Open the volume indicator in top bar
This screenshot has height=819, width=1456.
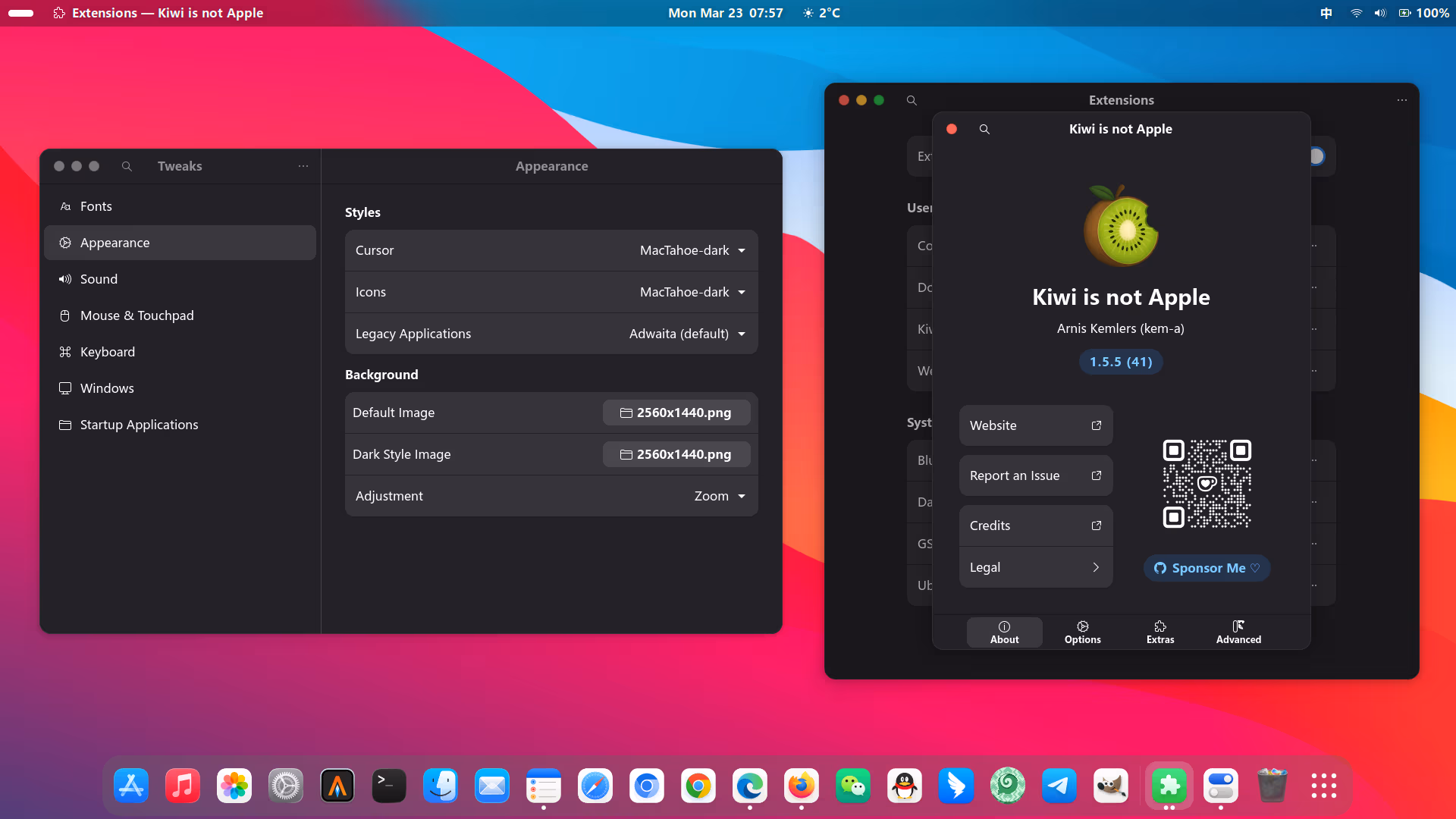coord(1380,13)
